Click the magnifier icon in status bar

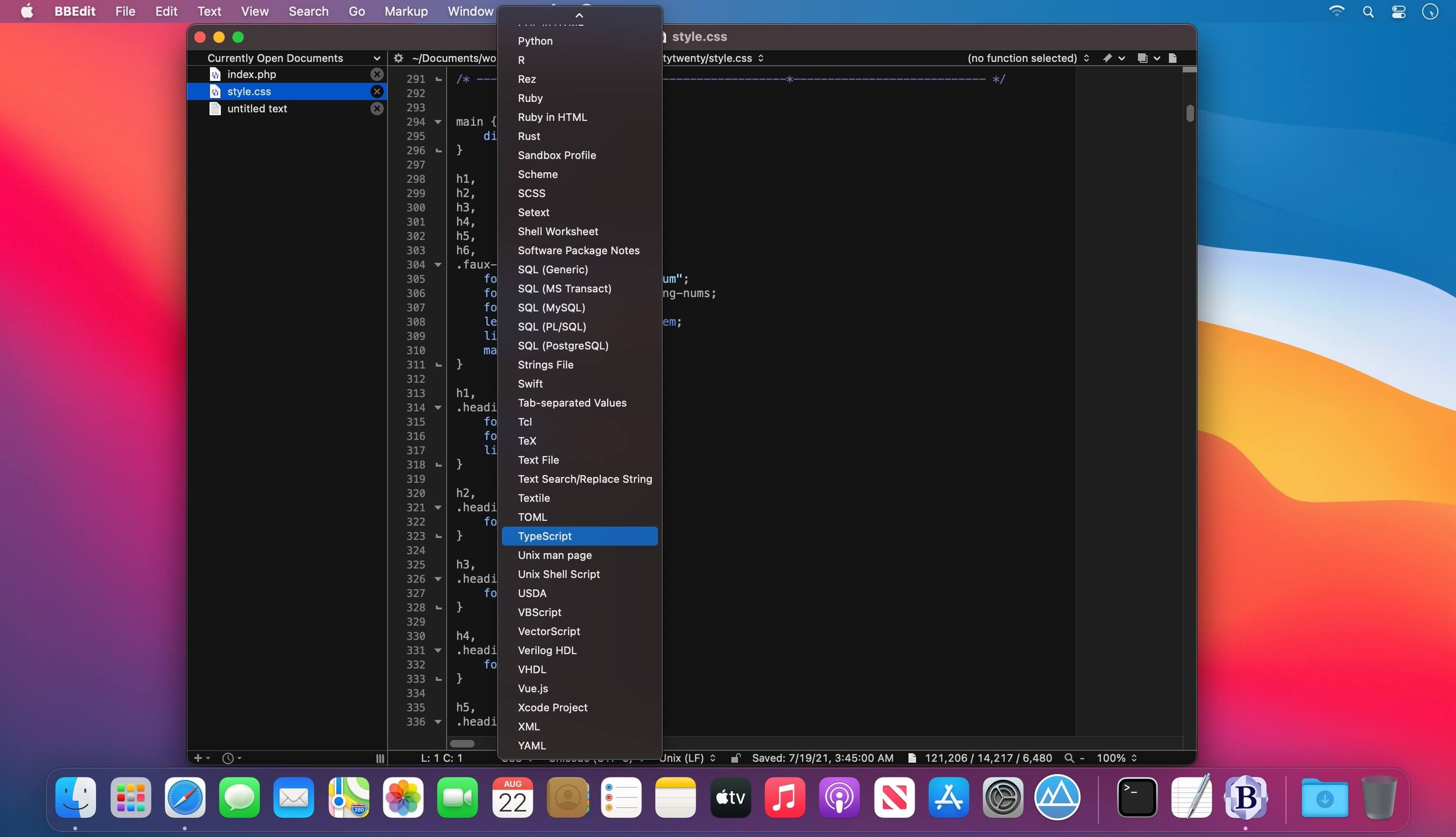[1068, 758]
